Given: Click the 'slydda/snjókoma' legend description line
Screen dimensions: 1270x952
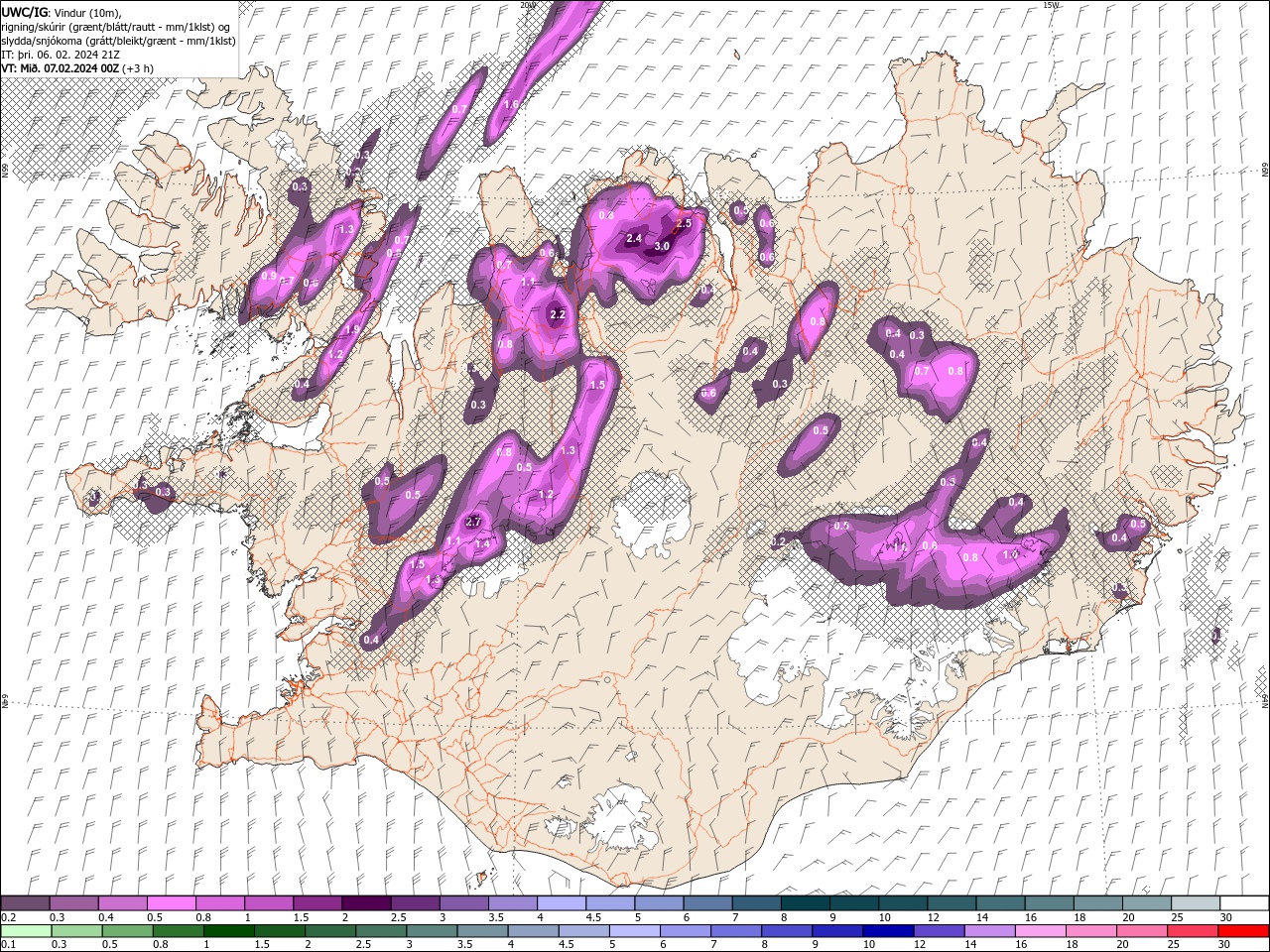Looking at the screenshot, I should 118,40.
